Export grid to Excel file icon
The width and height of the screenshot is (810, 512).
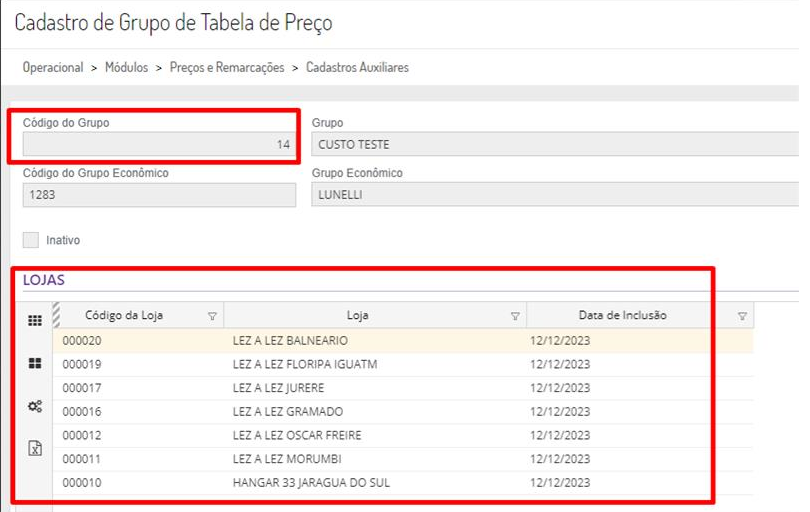coord(34,449)
